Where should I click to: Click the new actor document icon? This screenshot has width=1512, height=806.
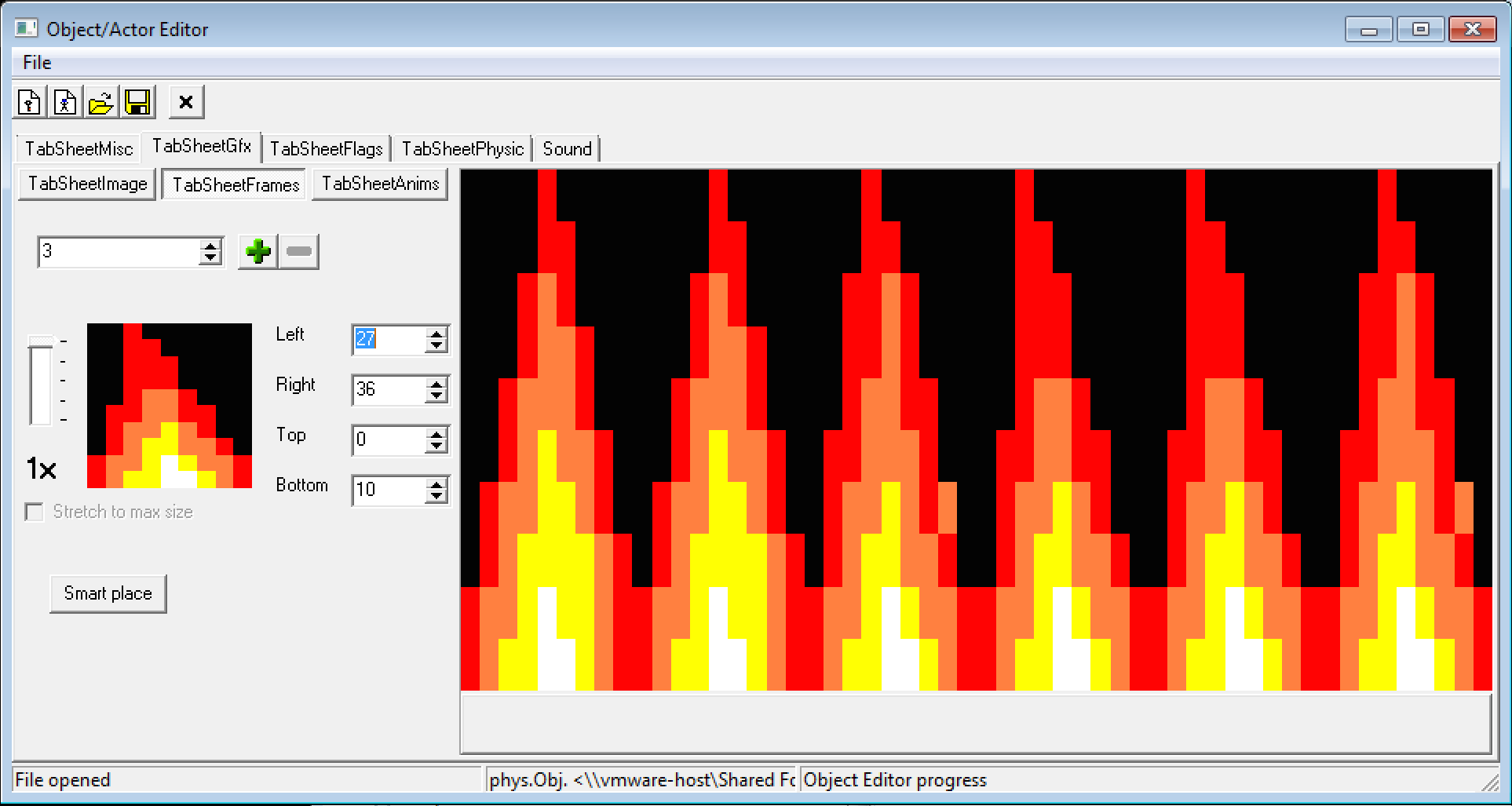coord(65,102)
